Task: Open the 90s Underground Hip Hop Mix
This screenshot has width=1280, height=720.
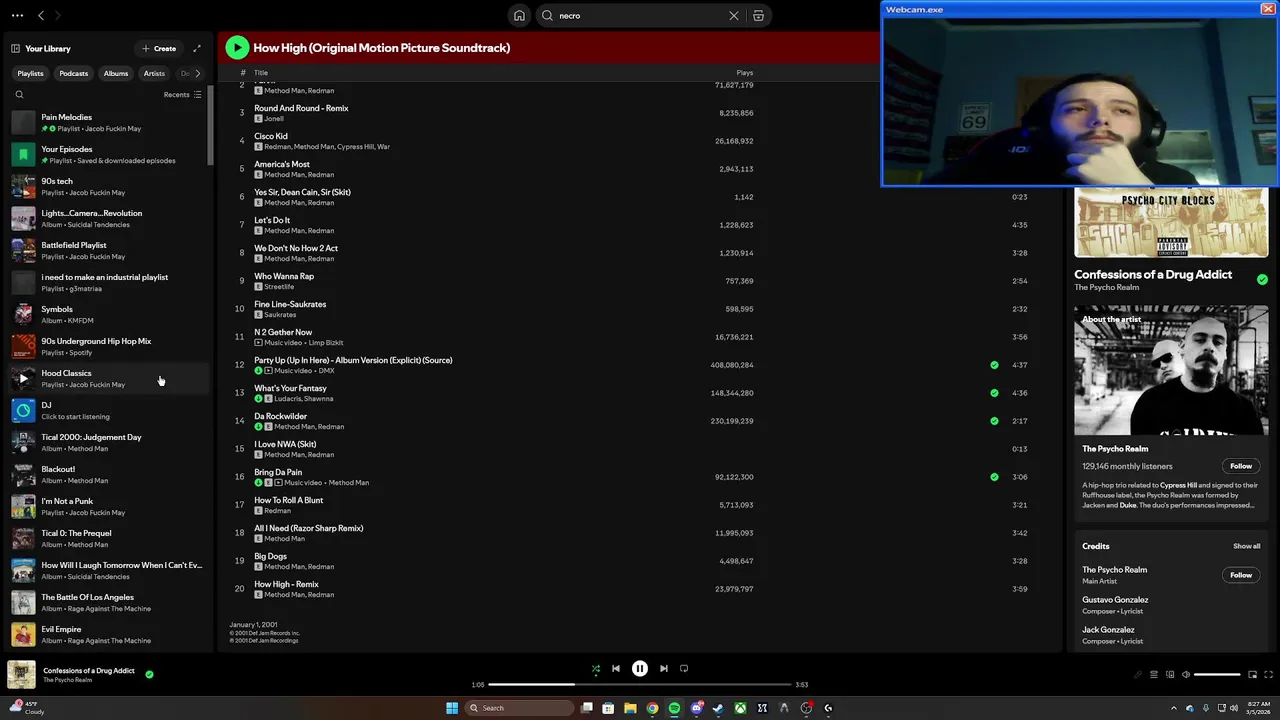Action: point(108,346)
